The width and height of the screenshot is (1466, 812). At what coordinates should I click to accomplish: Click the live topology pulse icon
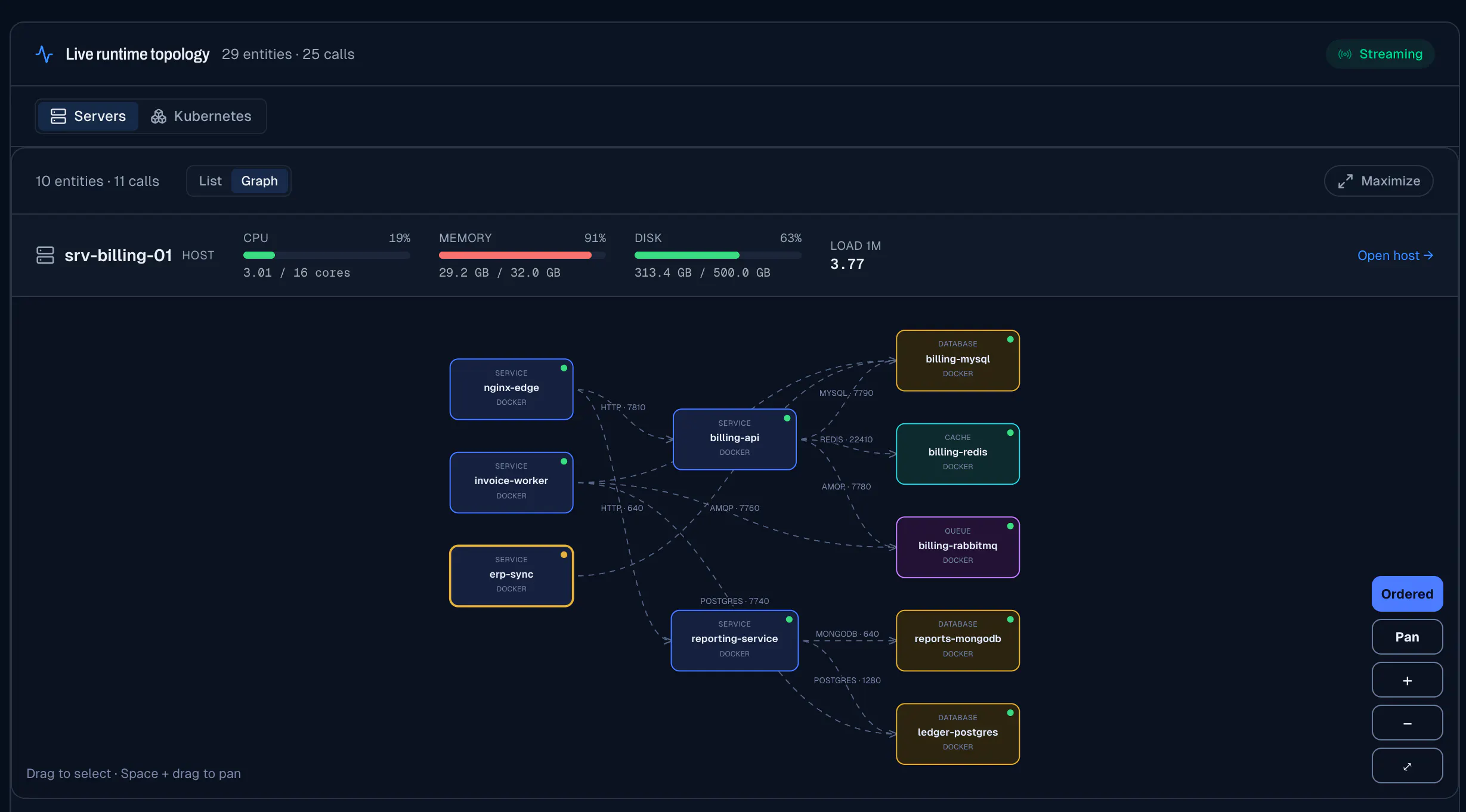click(x=44, y=54)
